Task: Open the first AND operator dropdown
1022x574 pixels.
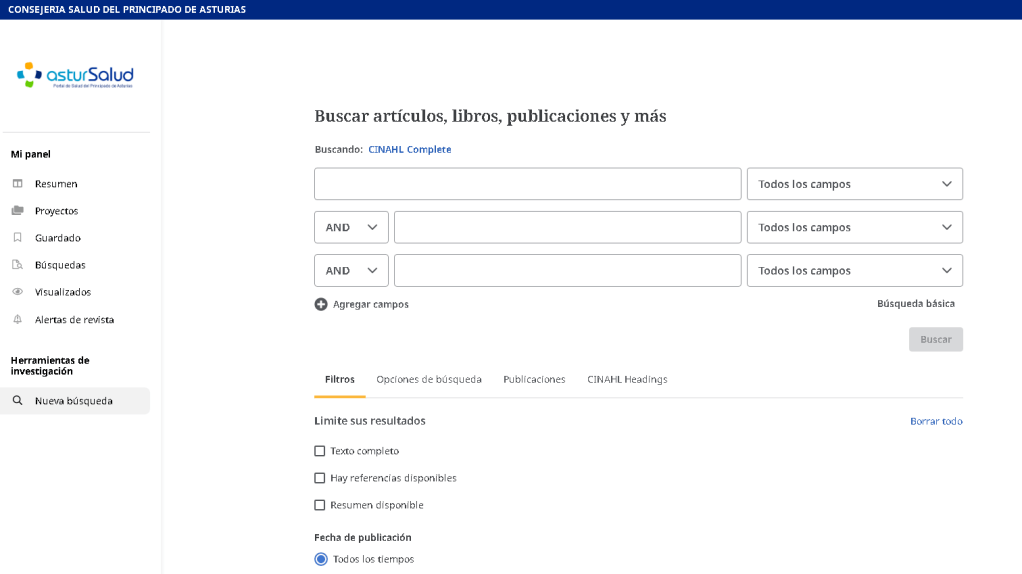Action: click(x=351, y=227)
